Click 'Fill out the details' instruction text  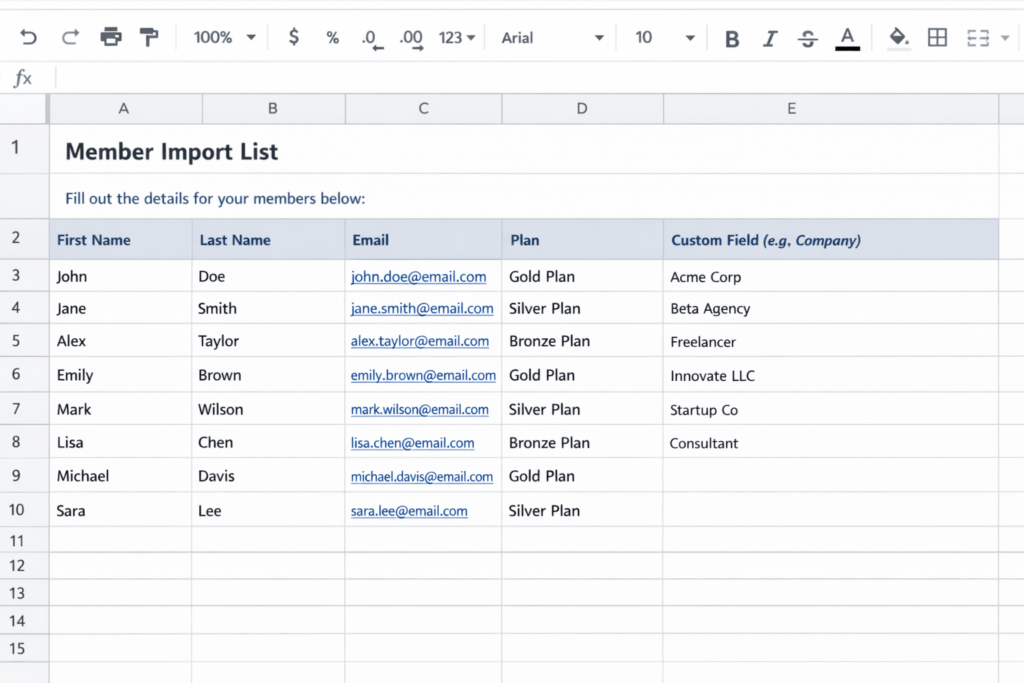pyautogui.click(x=215, y=199)
